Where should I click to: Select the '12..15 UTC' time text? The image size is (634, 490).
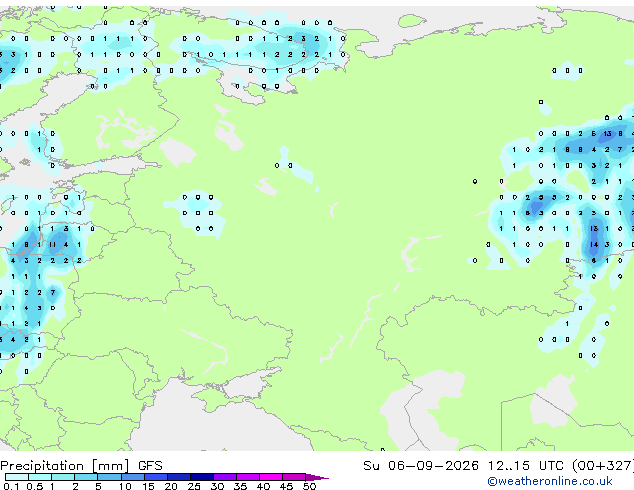(x=525, y=465)
